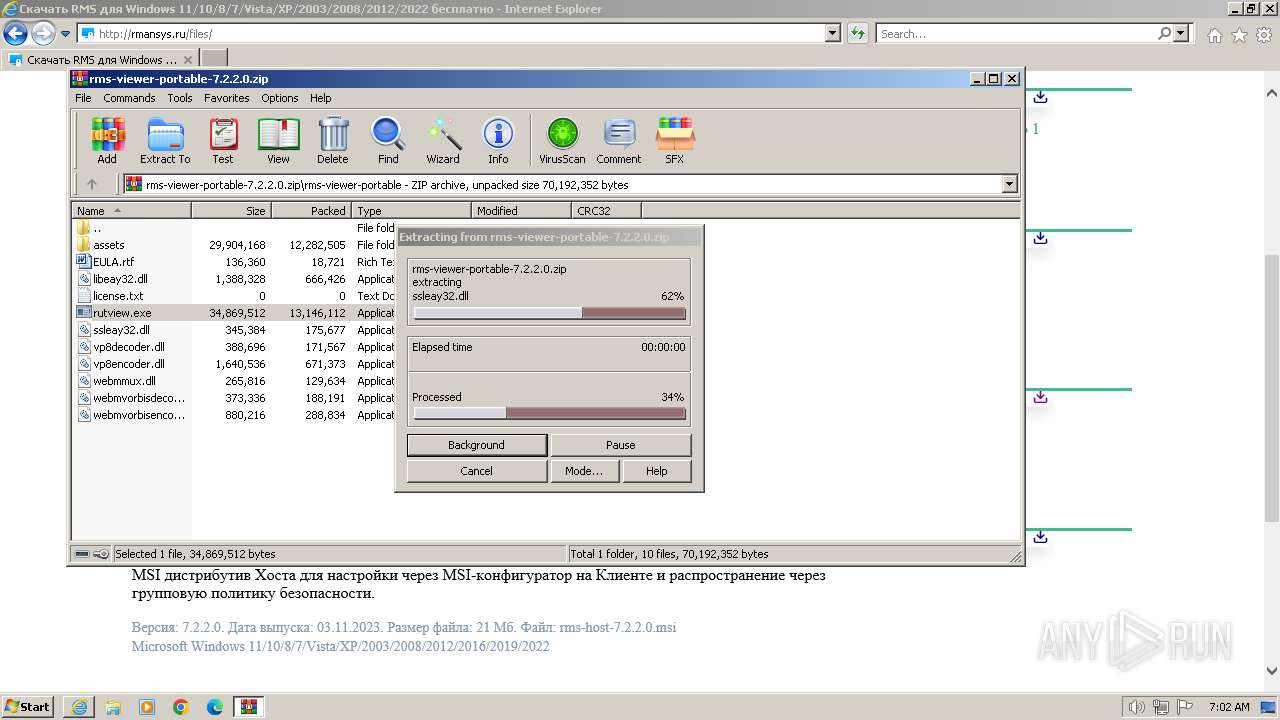The width and height of the screenshot is (1280, 720).
Task: Sort by the Packed column header
Action: pyautogui.click(x=311, y=211)
